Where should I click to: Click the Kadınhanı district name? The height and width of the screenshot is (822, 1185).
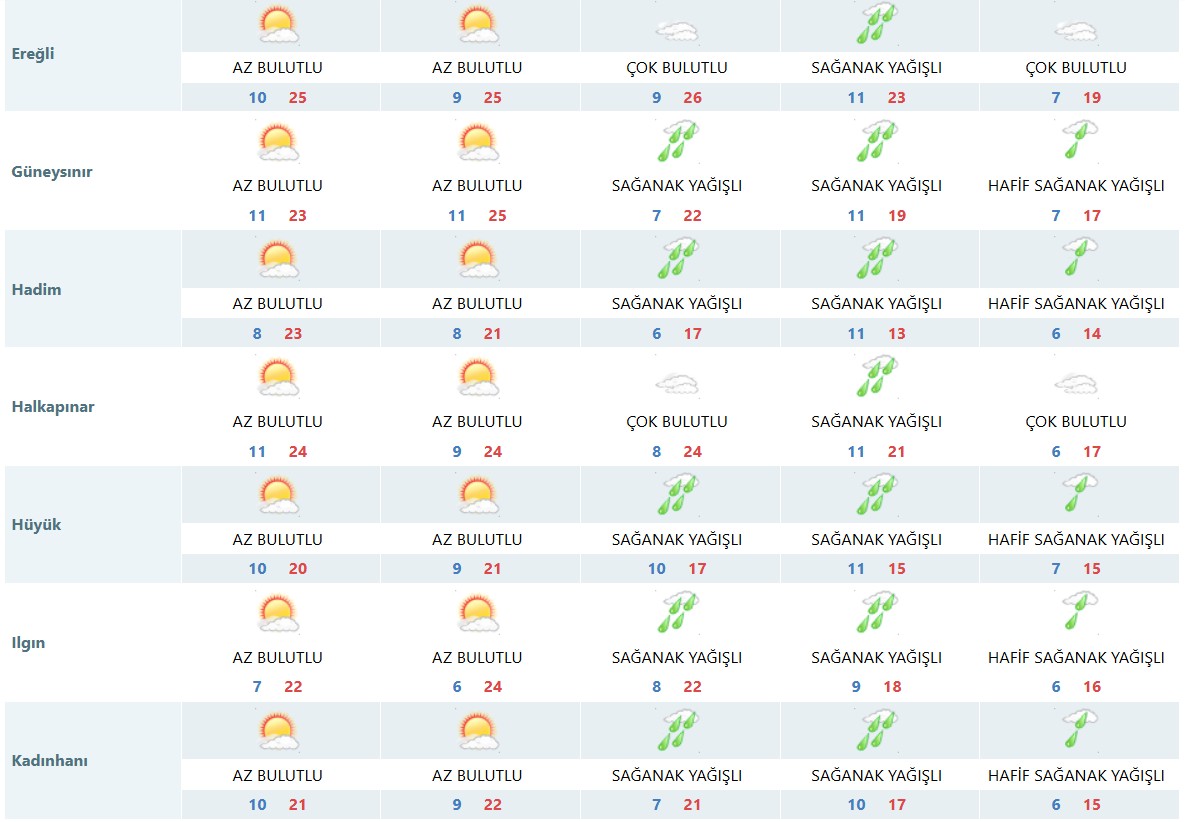pyautogui.click(x=50, y=761)
